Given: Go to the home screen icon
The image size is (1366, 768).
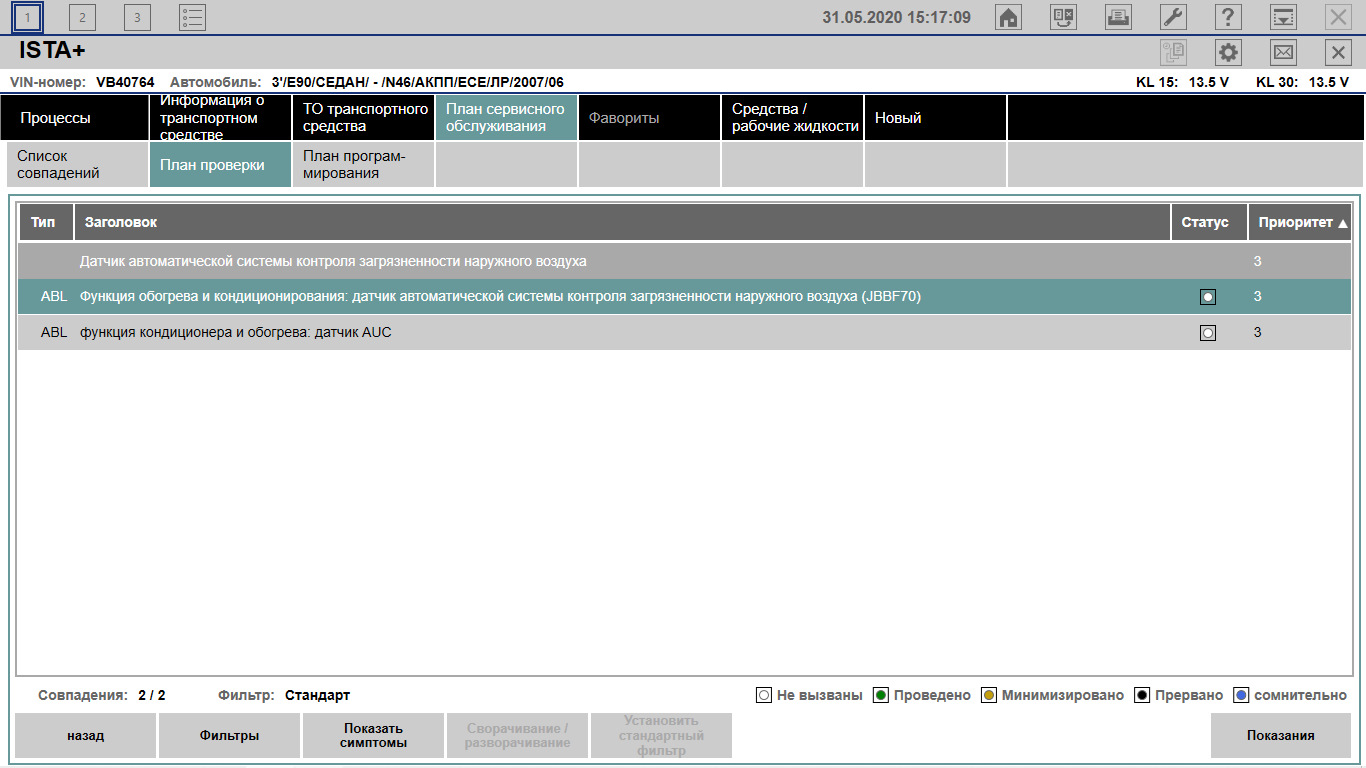Looking at the screenshot, I should [1009, 17].
